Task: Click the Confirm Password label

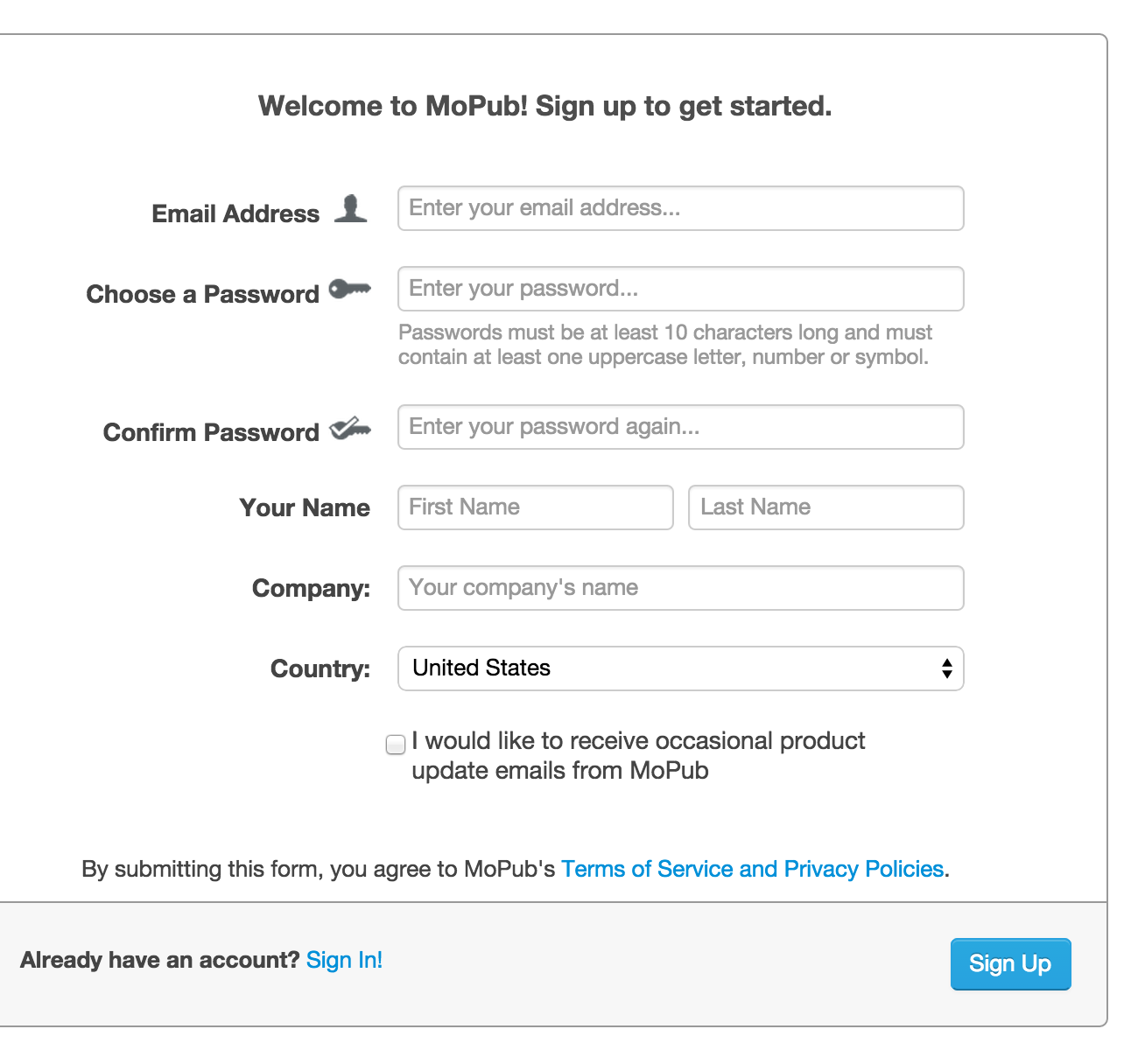Action: tap(211, 432)
